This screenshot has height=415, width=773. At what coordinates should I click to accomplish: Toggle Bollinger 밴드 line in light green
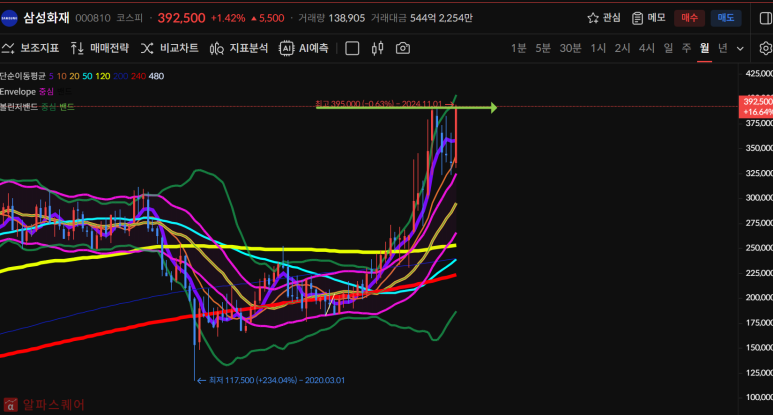[x=67, y=107]
